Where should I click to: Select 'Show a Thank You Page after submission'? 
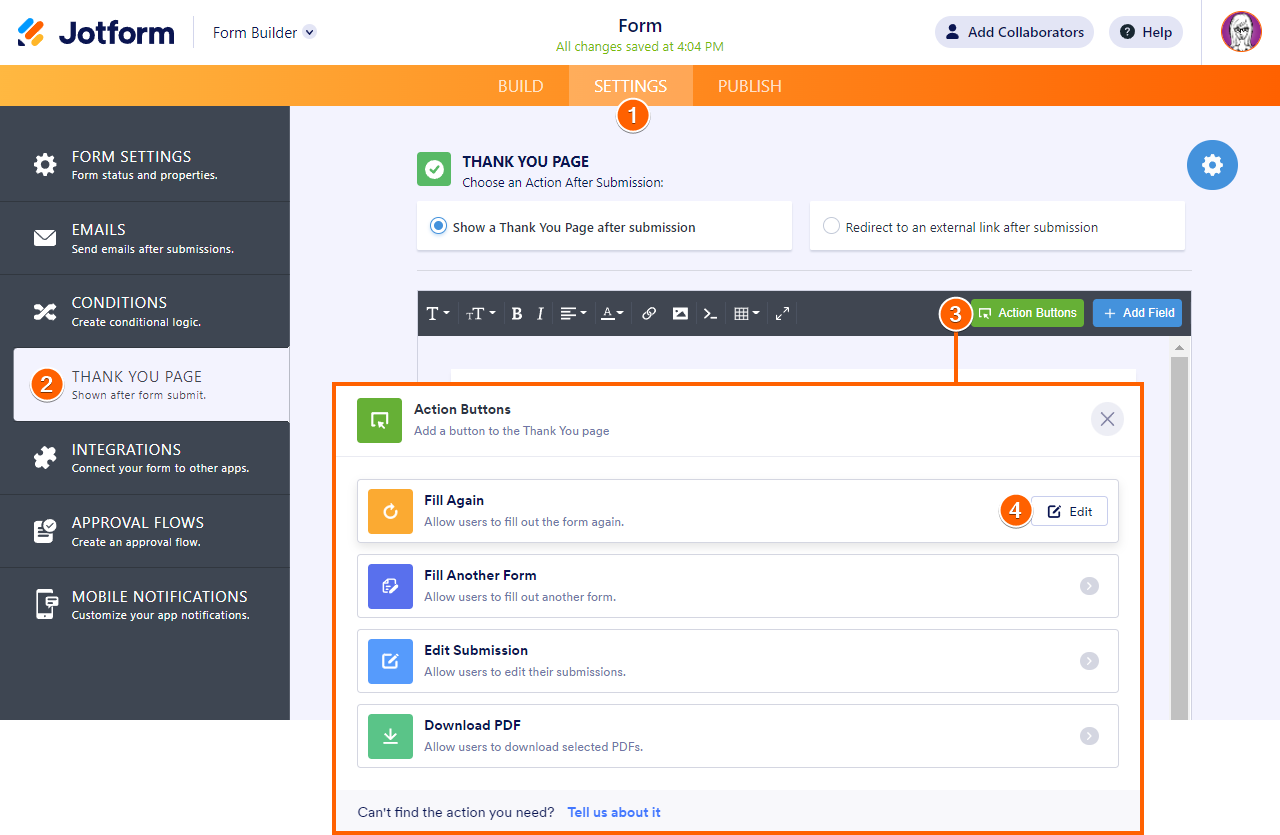[604, 227]
